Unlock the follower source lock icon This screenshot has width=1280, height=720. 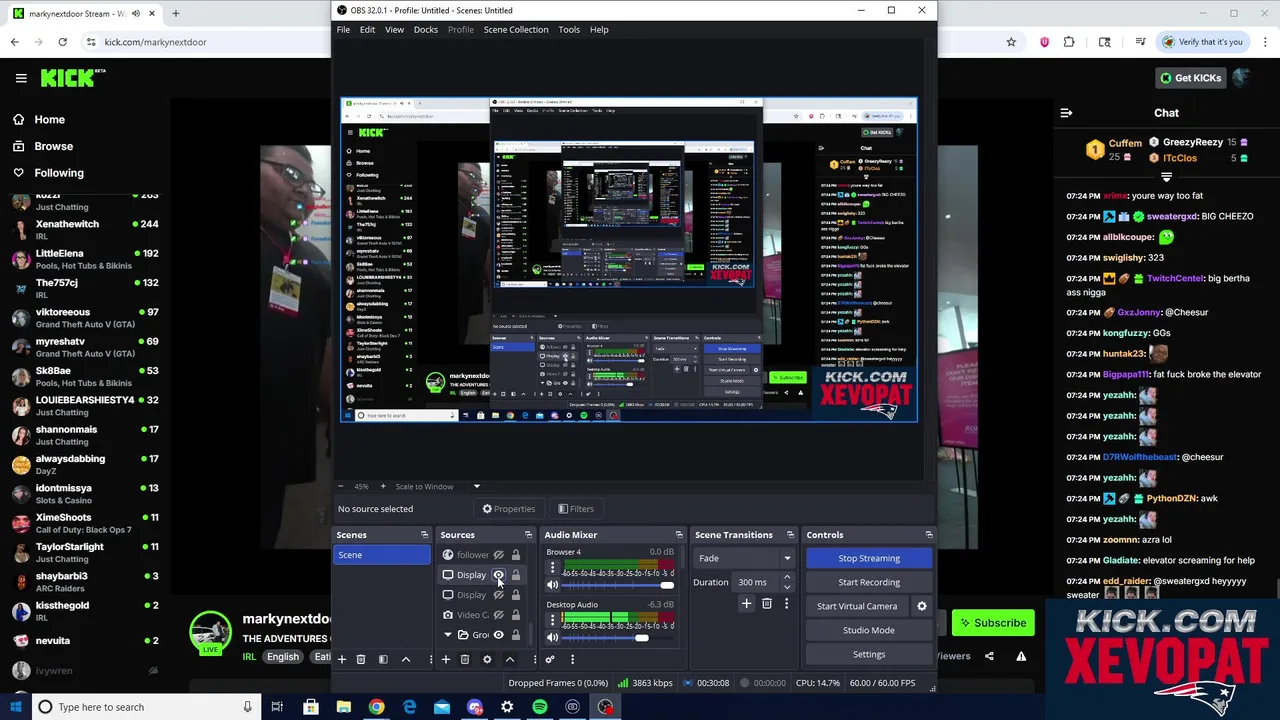[516, 555]
